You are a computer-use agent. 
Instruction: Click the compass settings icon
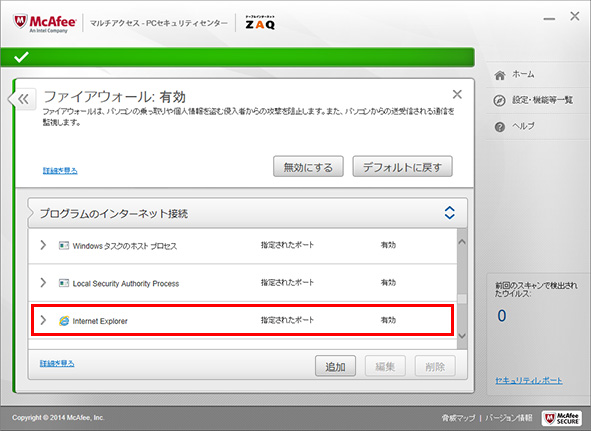pyautogui.click(x=499, y=101)
